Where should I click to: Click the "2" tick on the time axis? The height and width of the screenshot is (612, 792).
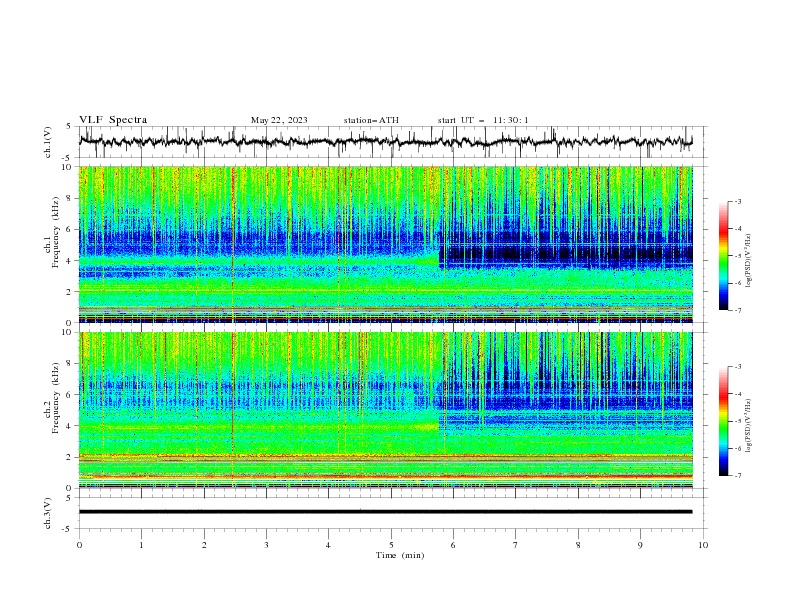point(204,545)
